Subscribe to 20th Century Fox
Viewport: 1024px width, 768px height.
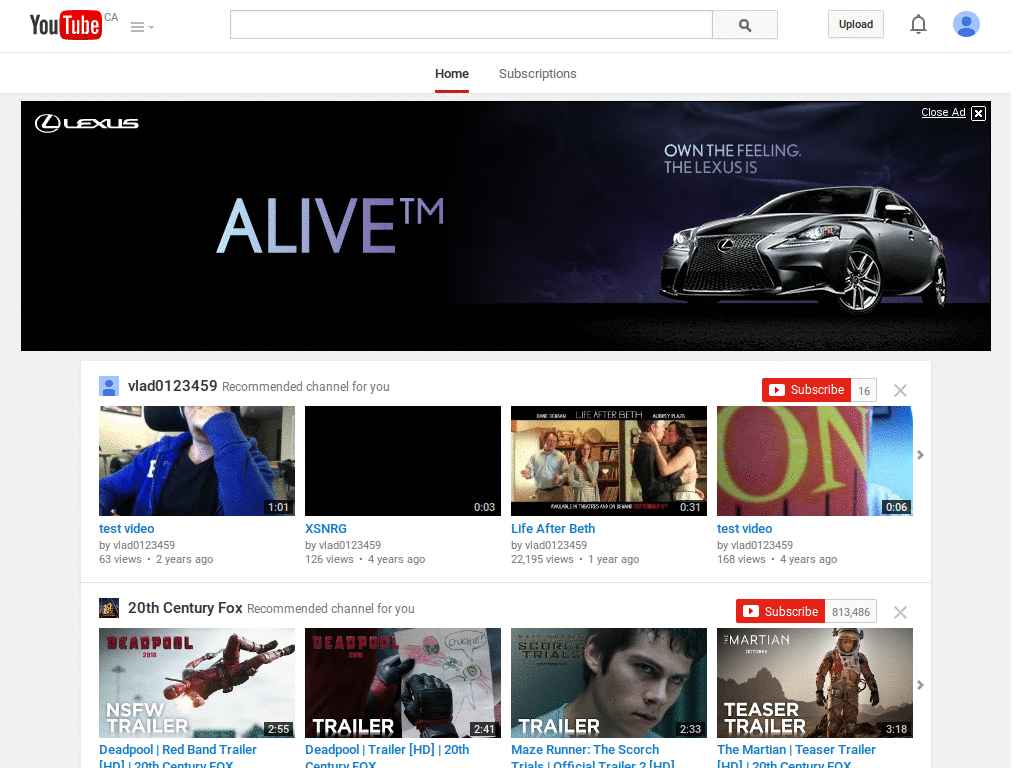[780, 612]
